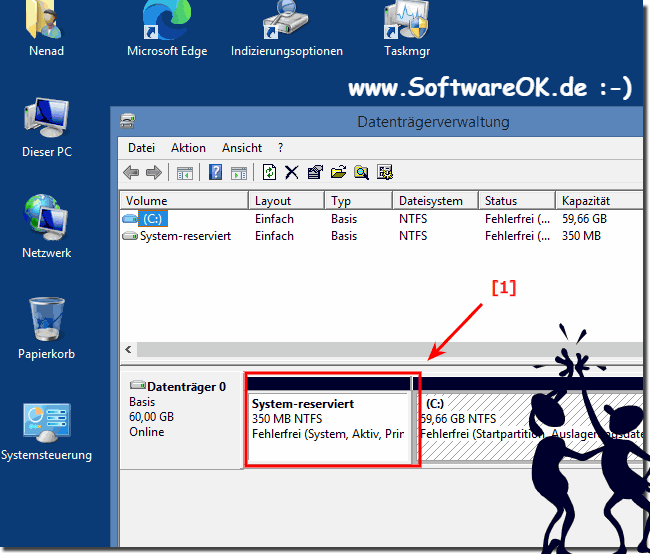Select the System-reserviert 350 MB partition block
The width and height of the screenshot is (650, 554).
[330, 420]
